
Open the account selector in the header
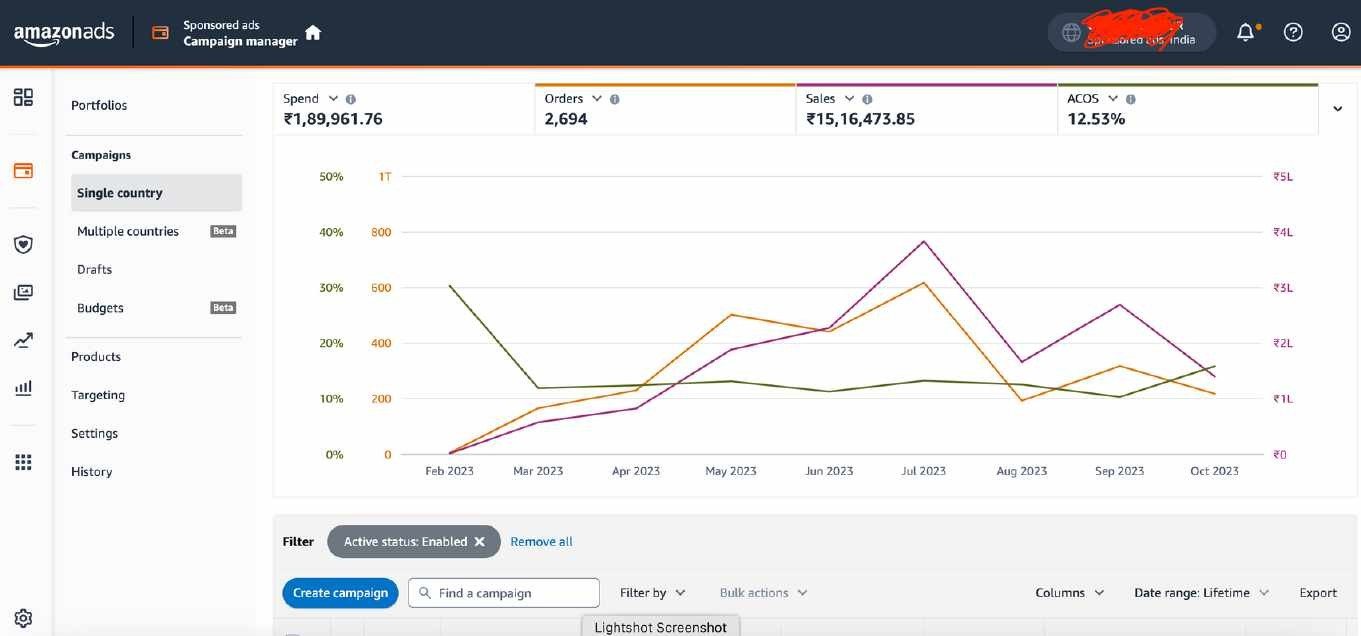[1131, 33]
